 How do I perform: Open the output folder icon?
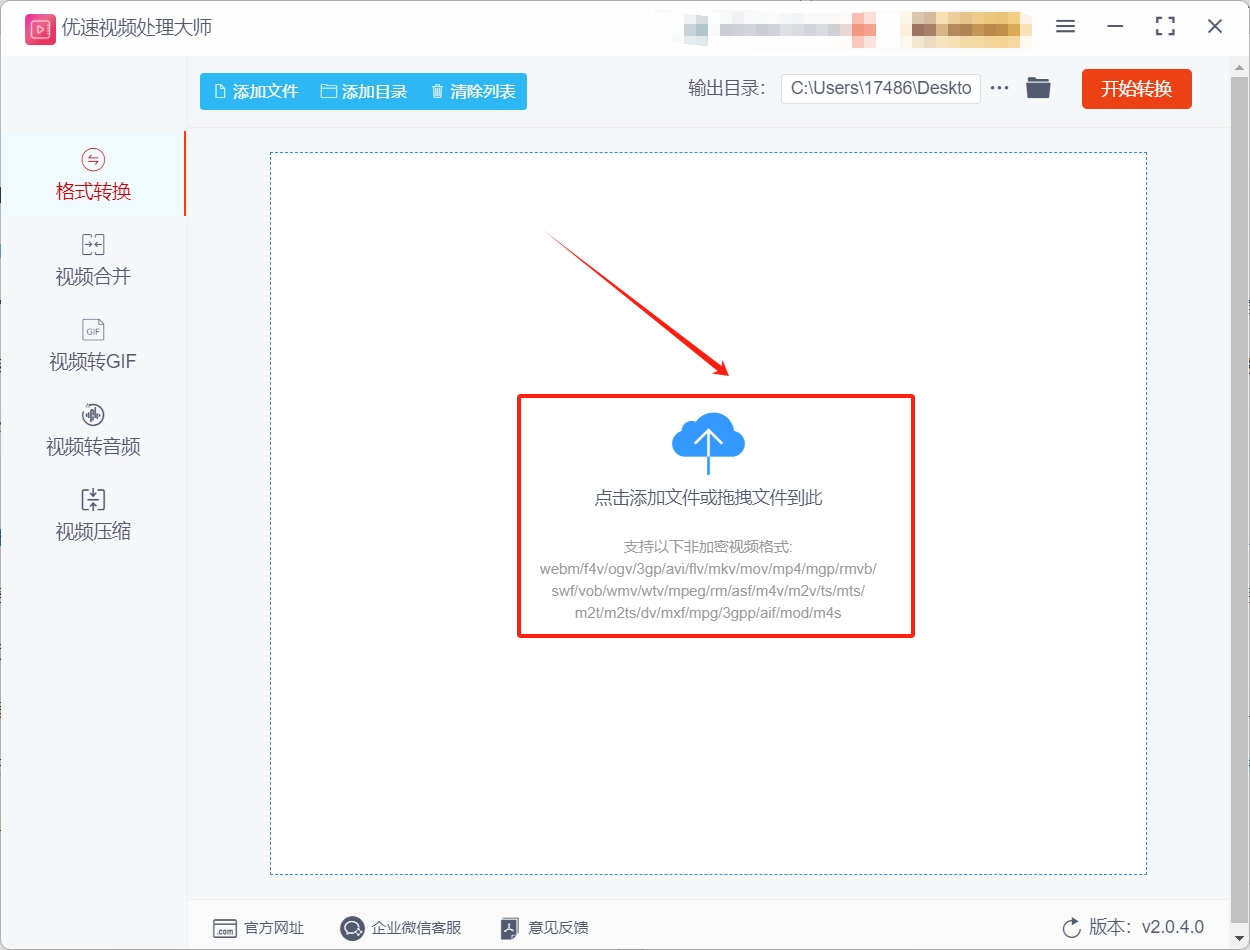(1038, 88)
